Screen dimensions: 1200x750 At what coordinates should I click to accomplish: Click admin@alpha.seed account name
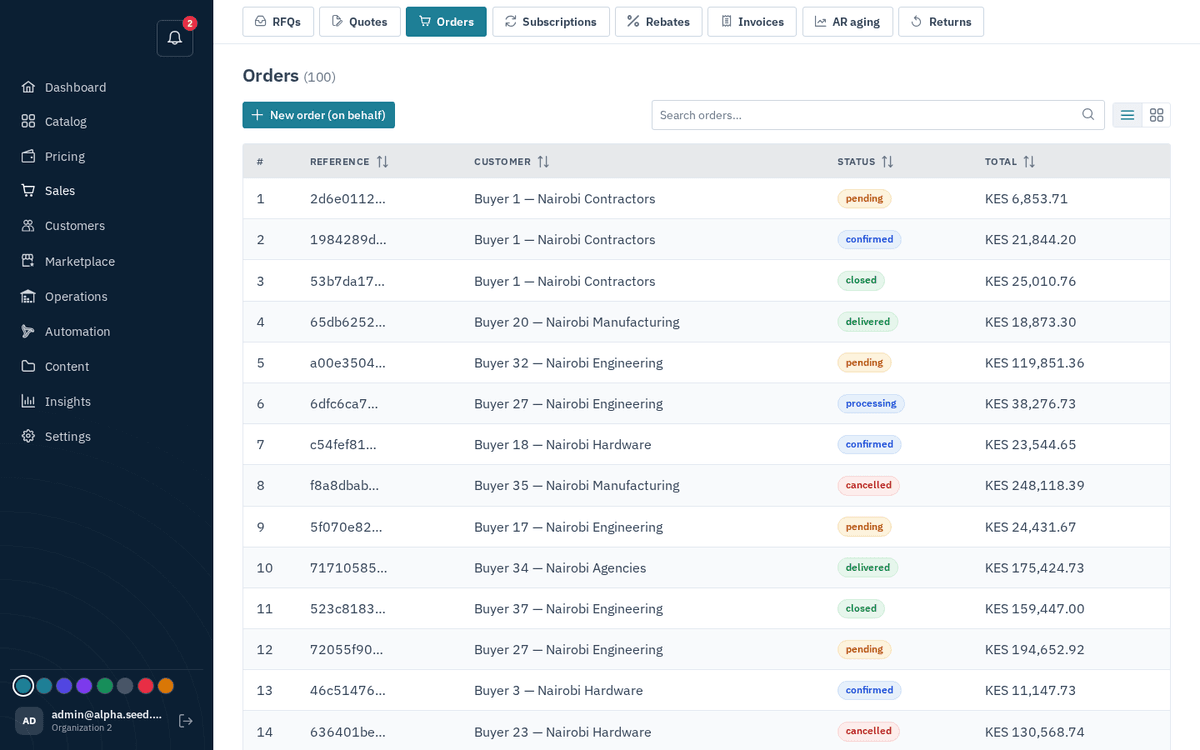tap(107, 714)
